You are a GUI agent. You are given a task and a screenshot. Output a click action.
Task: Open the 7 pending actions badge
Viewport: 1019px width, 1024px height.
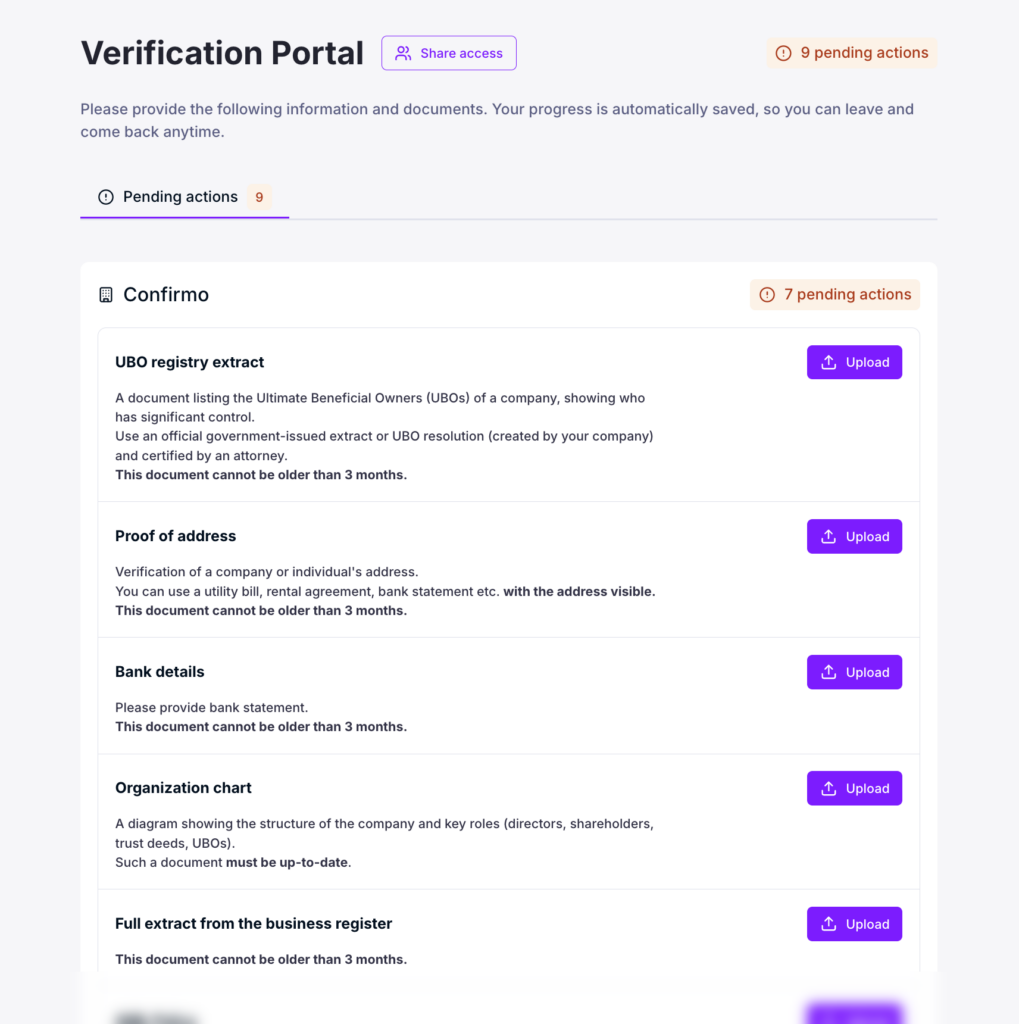[x=835, y=295]
